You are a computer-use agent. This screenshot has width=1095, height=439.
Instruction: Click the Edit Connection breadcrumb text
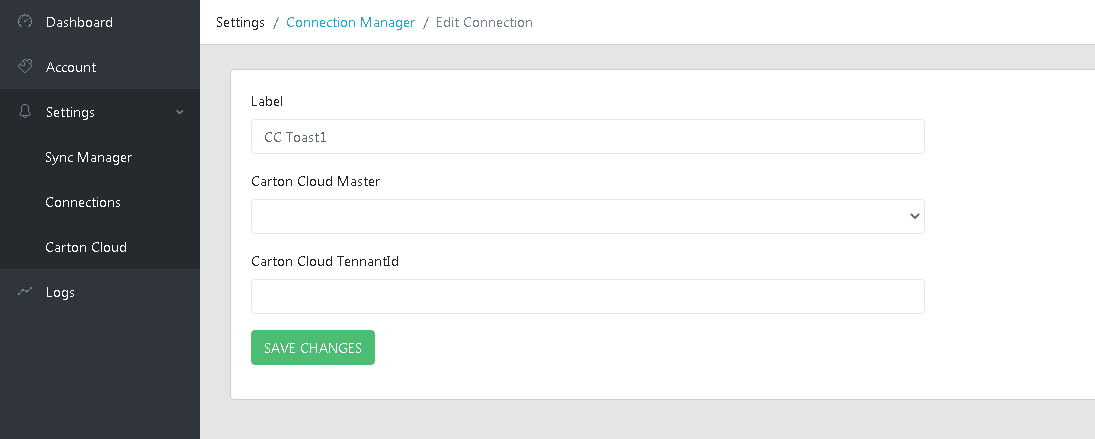point(484,22)
